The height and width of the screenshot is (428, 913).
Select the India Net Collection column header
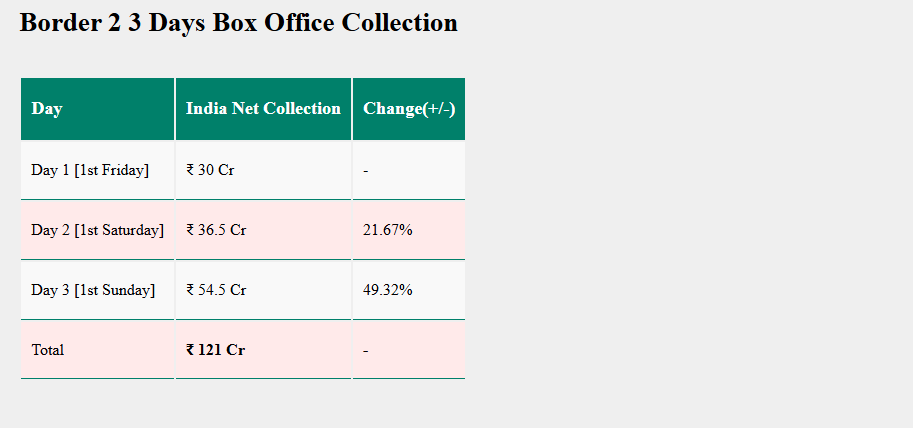click(x=263, y=108)
